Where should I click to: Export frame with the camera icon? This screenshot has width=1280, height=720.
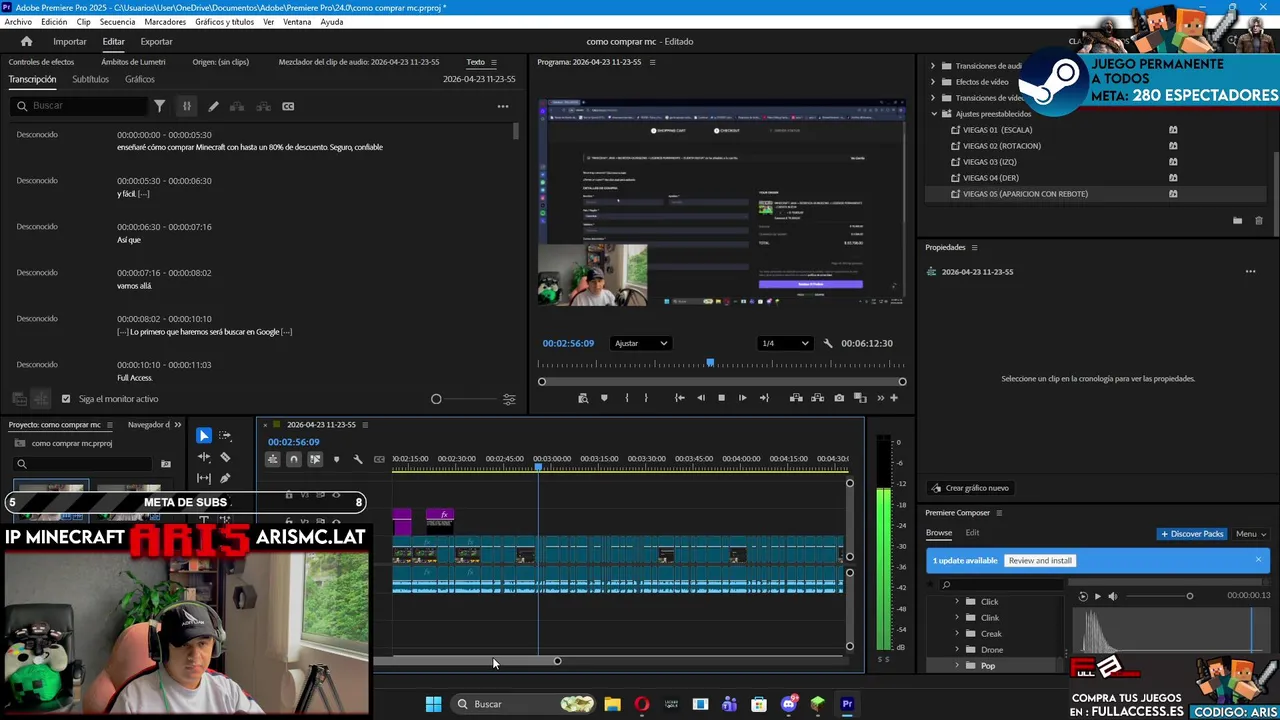click(839, 398)
